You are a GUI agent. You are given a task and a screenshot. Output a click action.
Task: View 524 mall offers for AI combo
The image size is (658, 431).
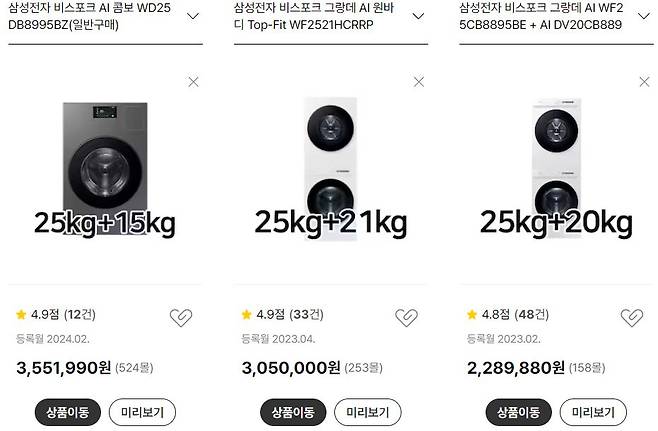click(x=133, y=368)
